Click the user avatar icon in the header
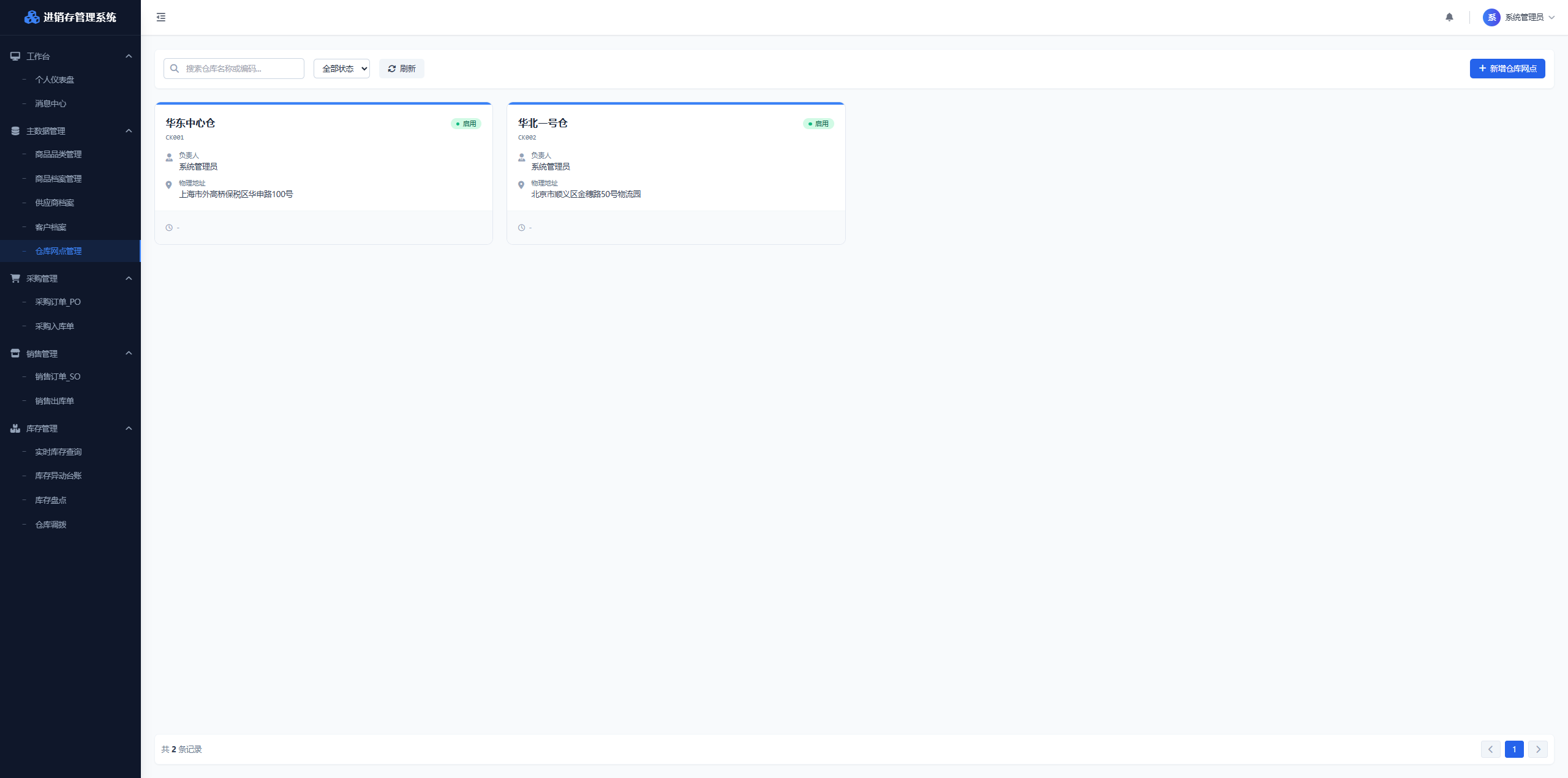Image resolution: width=1568 pixels, height=778 pixels. pyautogui.click(x=1491, y=17)
